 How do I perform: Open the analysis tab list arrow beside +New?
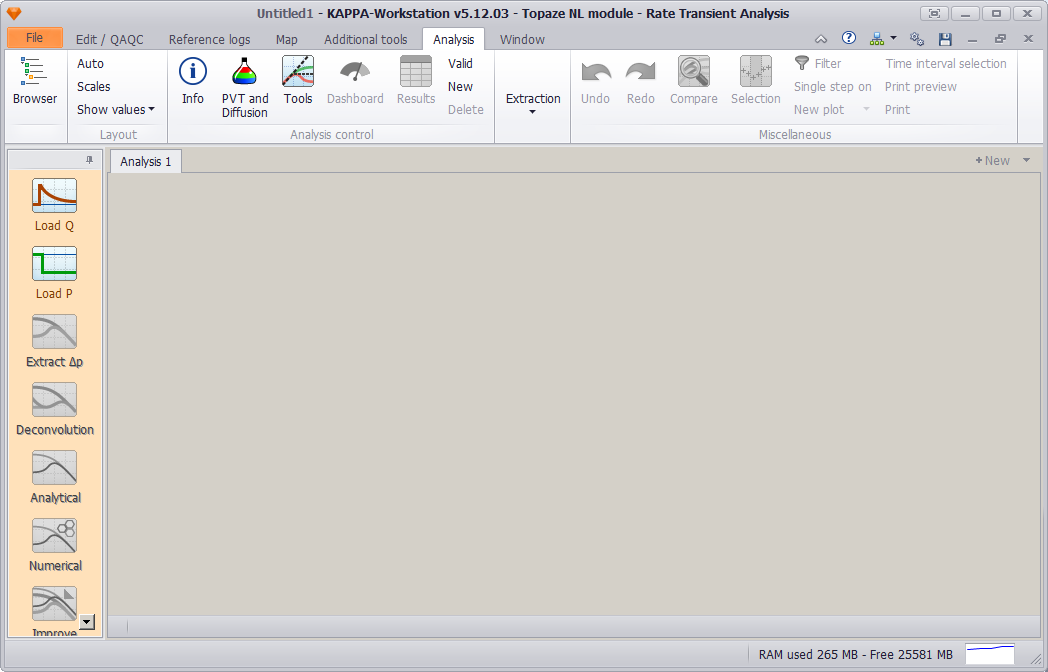1027,160
